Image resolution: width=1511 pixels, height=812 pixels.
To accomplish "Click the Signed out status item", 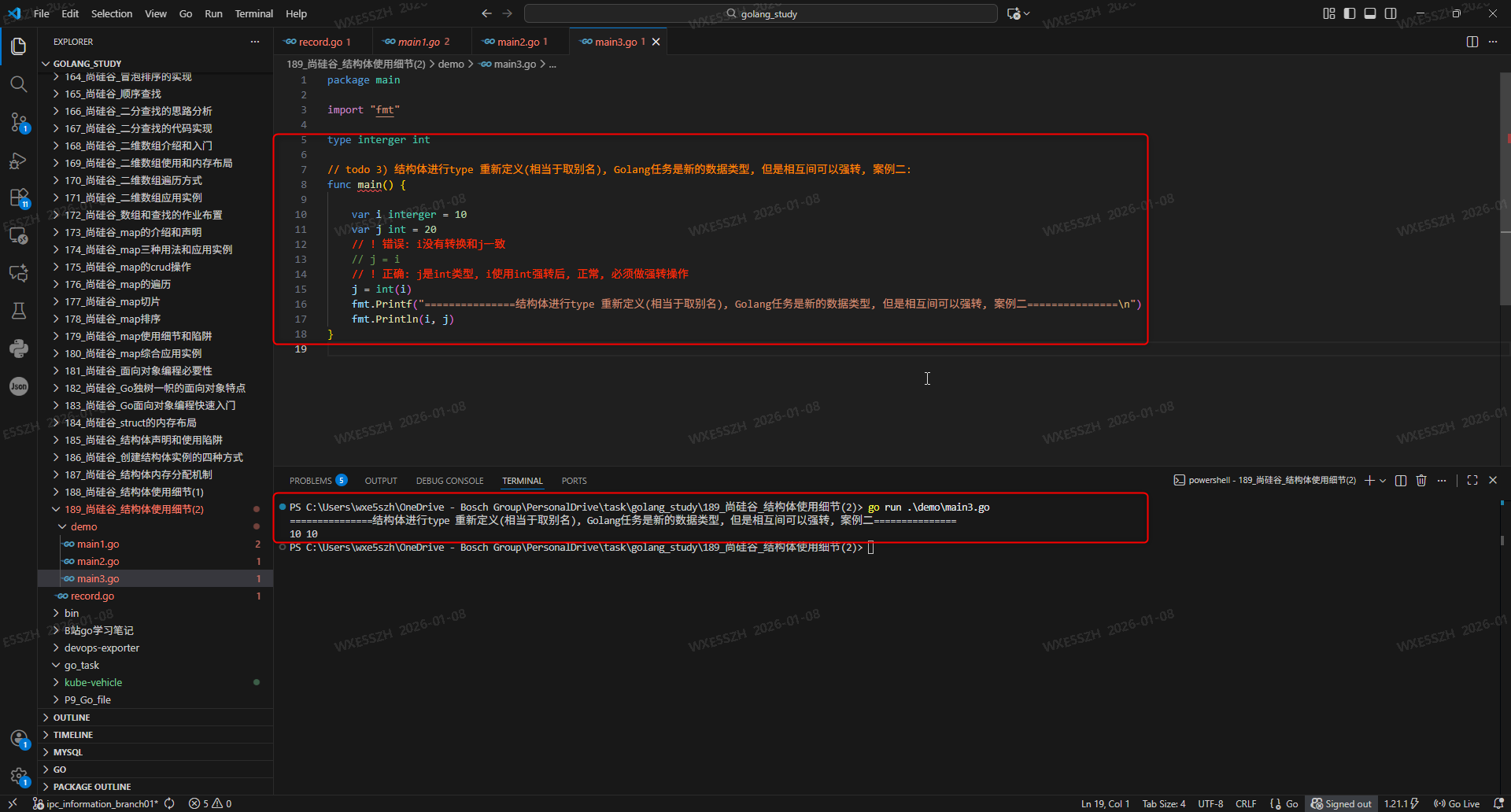I will click(x=1341, y=803).
